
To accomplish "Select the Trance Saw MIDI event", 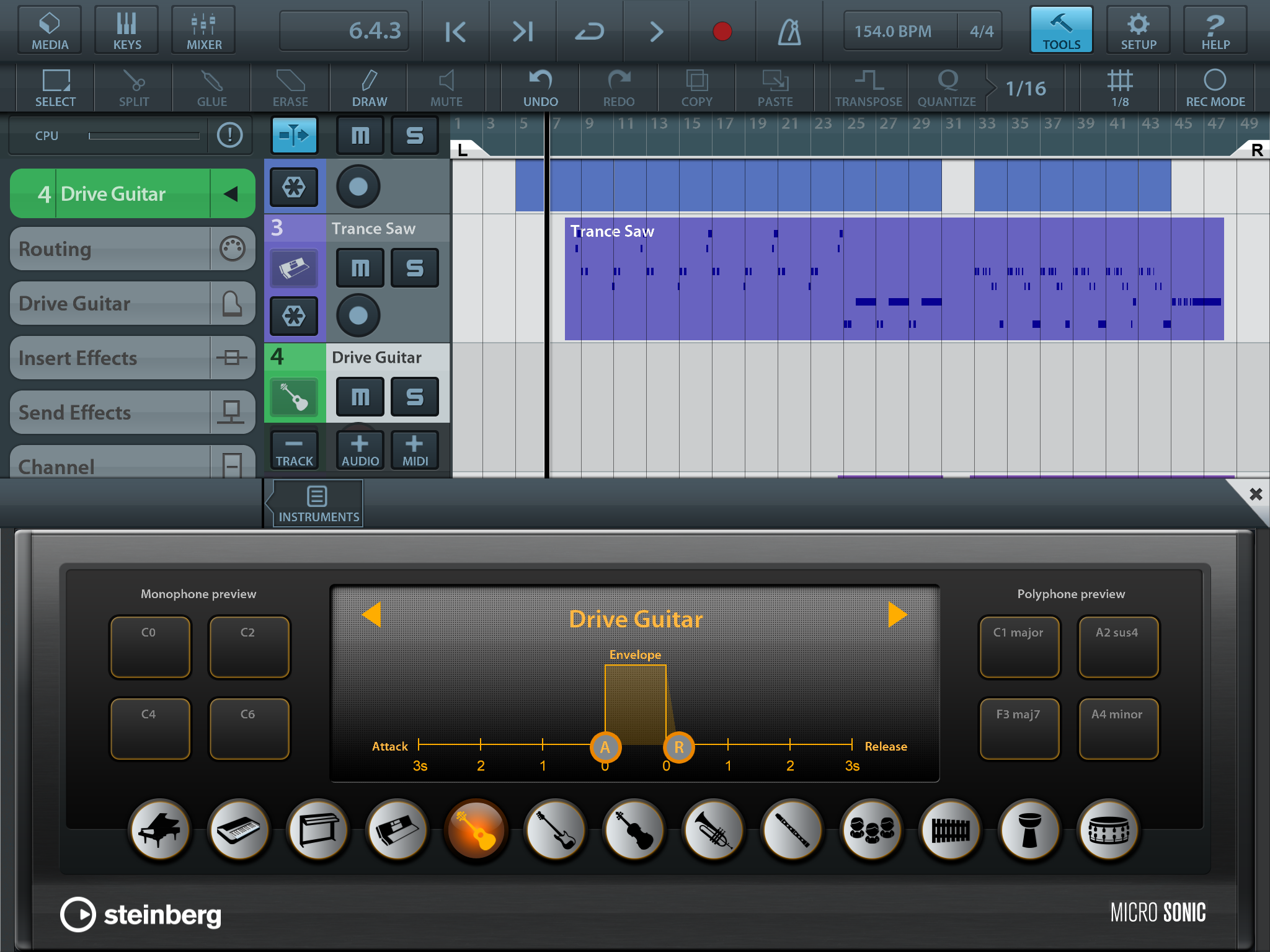I will [x=894, y=278].
